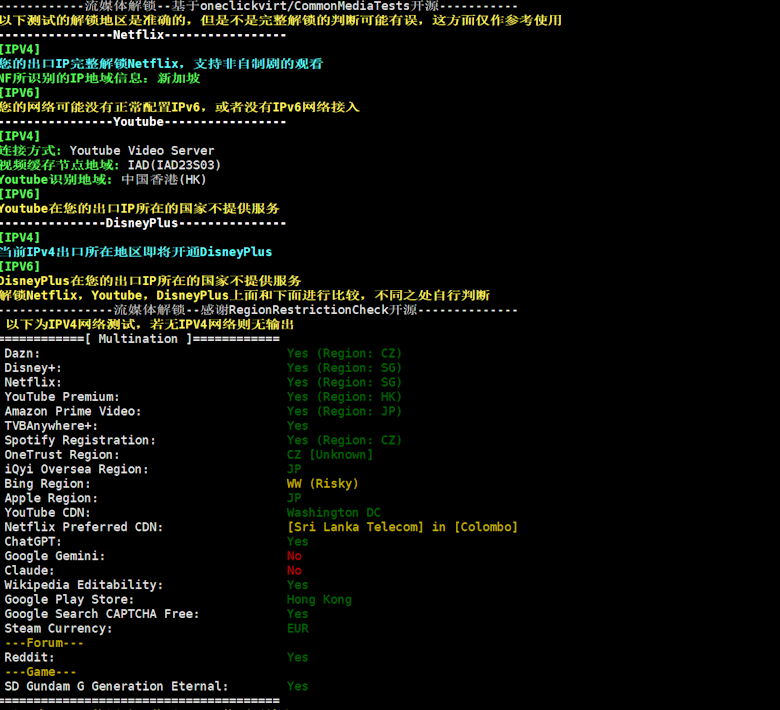The image size is (780, 710).
Task: Select the DisneyPlus section header line
Action: pyautogui.click(x=143, y=223)
